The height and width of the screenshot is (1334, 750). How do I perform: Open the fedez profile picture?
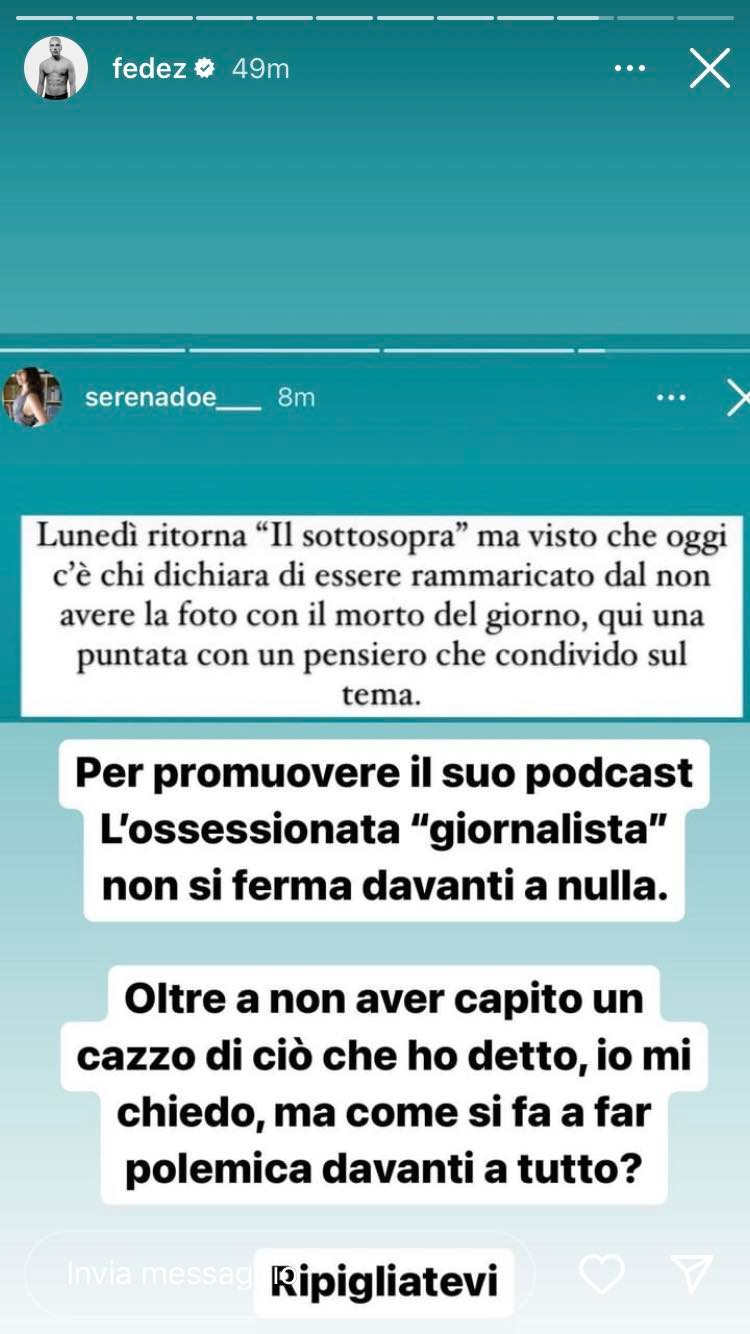[56, 68]
